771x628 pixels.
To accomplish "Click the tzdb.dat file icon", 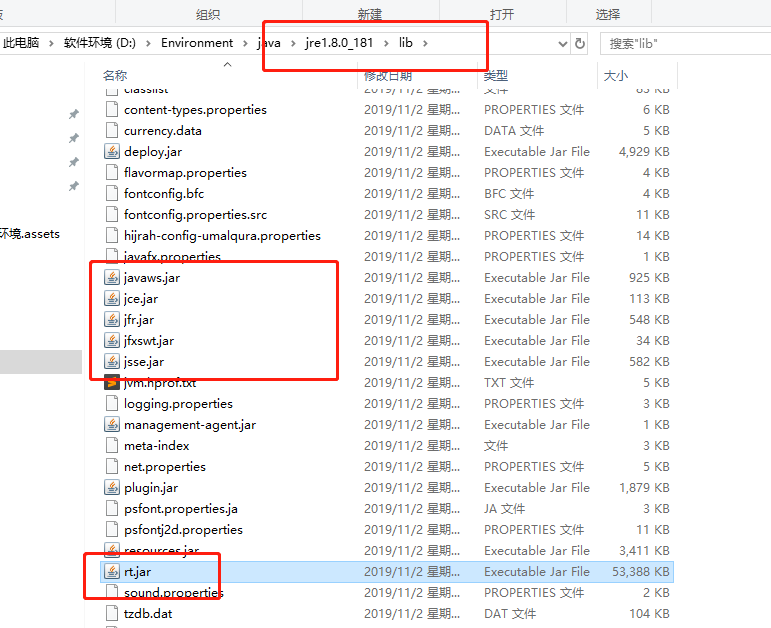I will tap(112, 613).
